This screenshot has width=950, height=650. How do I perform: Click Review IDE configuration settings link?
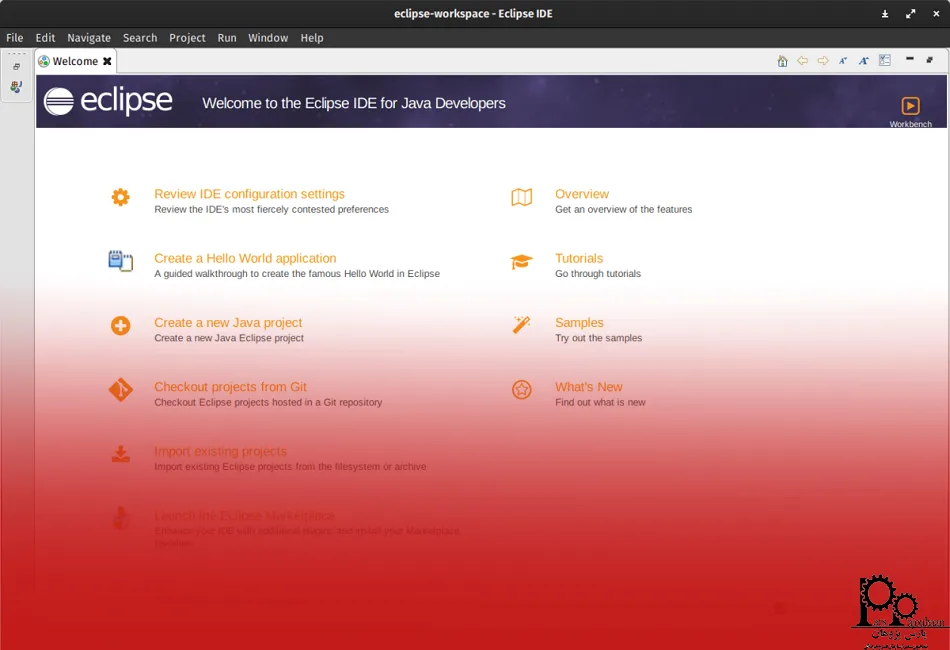tap(249, 194)
